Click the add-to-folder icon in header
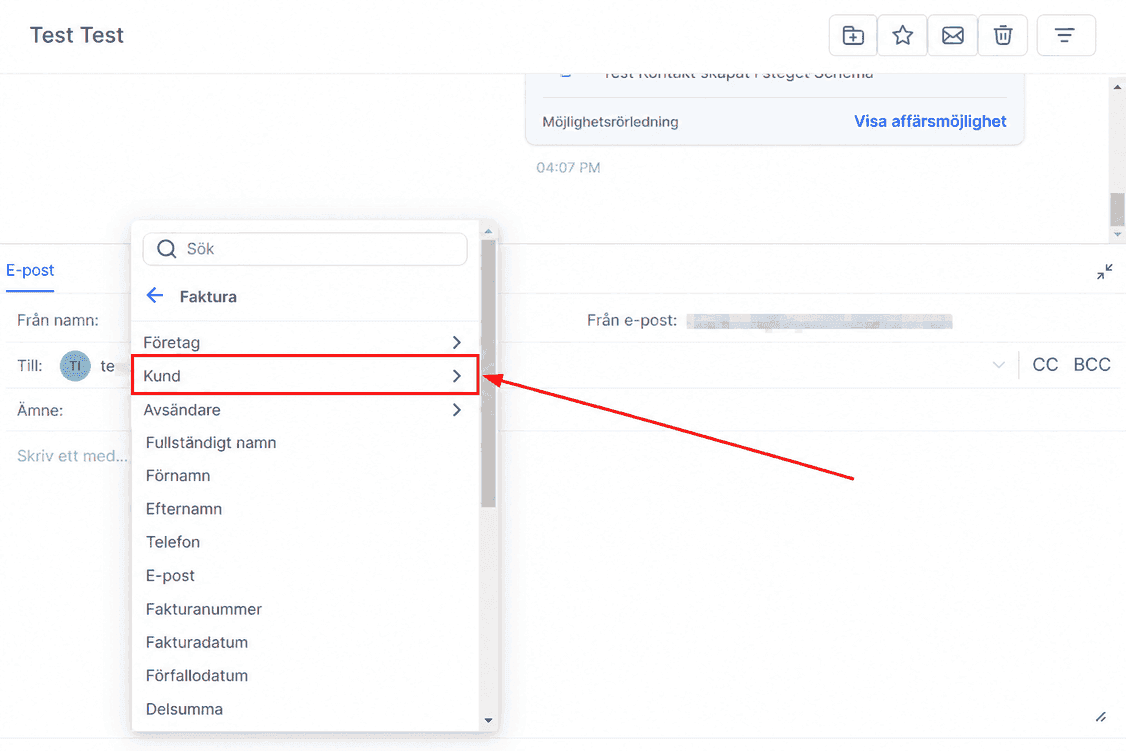The height and width of the screenshot is (751, 1126). [852, 35]
